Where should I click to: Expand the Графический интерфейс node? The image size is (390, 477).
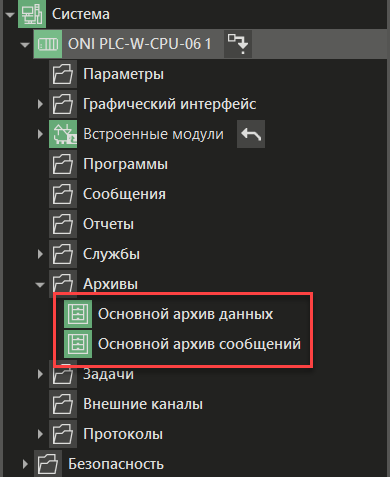pyautogui.click(x=40, y=104)
